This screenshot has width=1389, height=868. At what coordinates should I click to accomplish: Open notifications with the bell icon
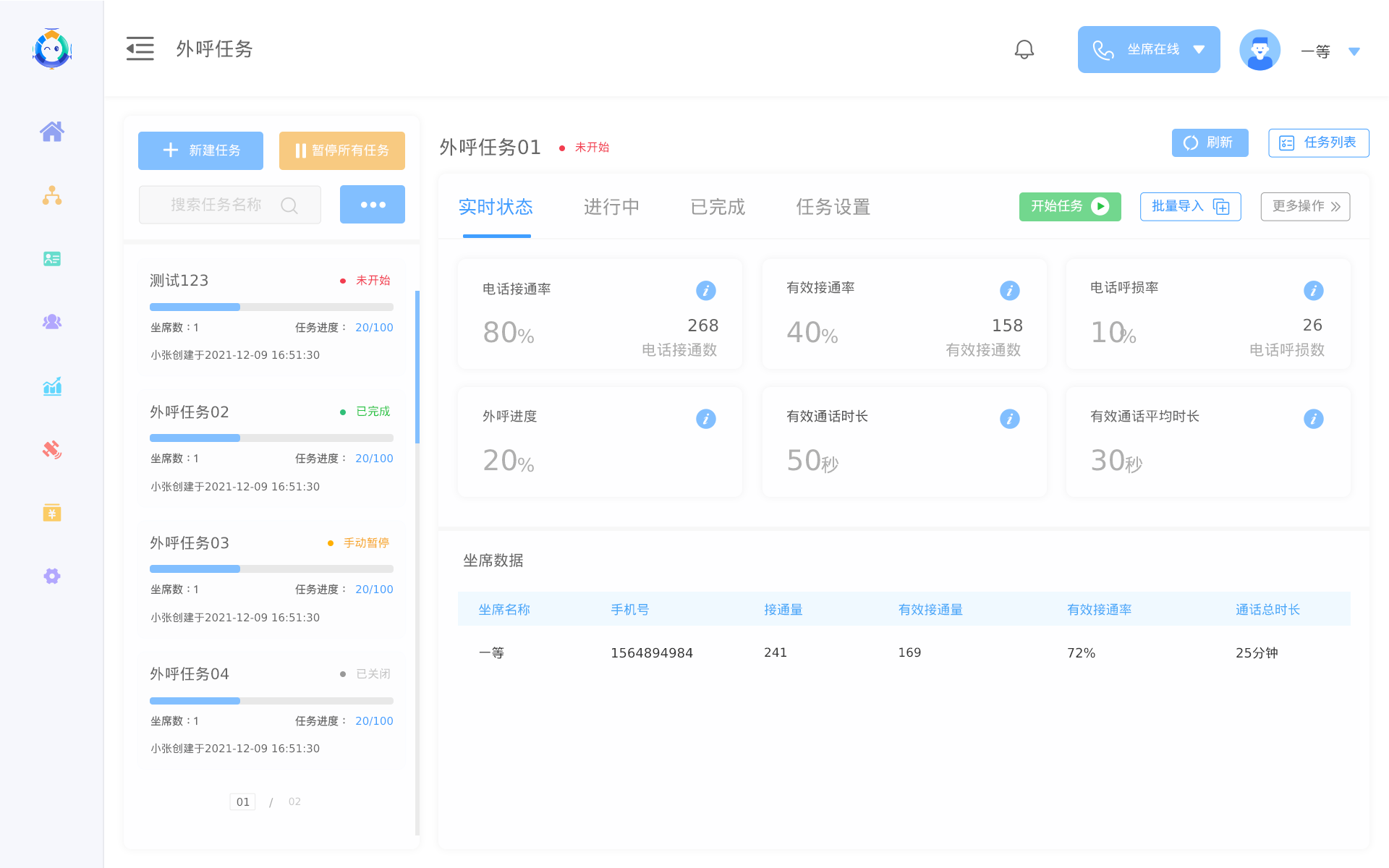1024,49
